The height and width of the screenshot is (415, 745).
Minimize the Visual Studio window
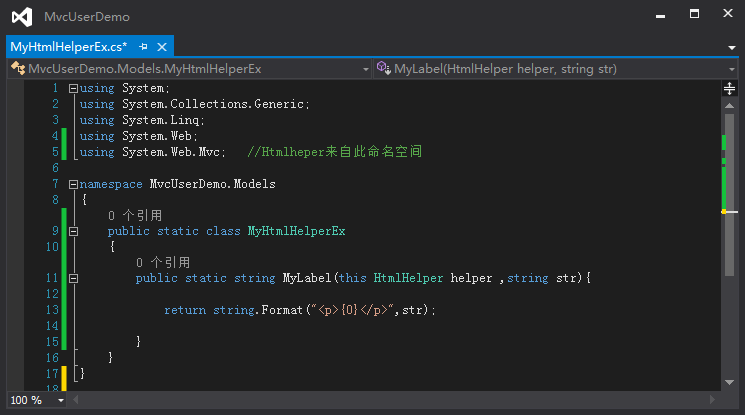click(x=660, y=15)
